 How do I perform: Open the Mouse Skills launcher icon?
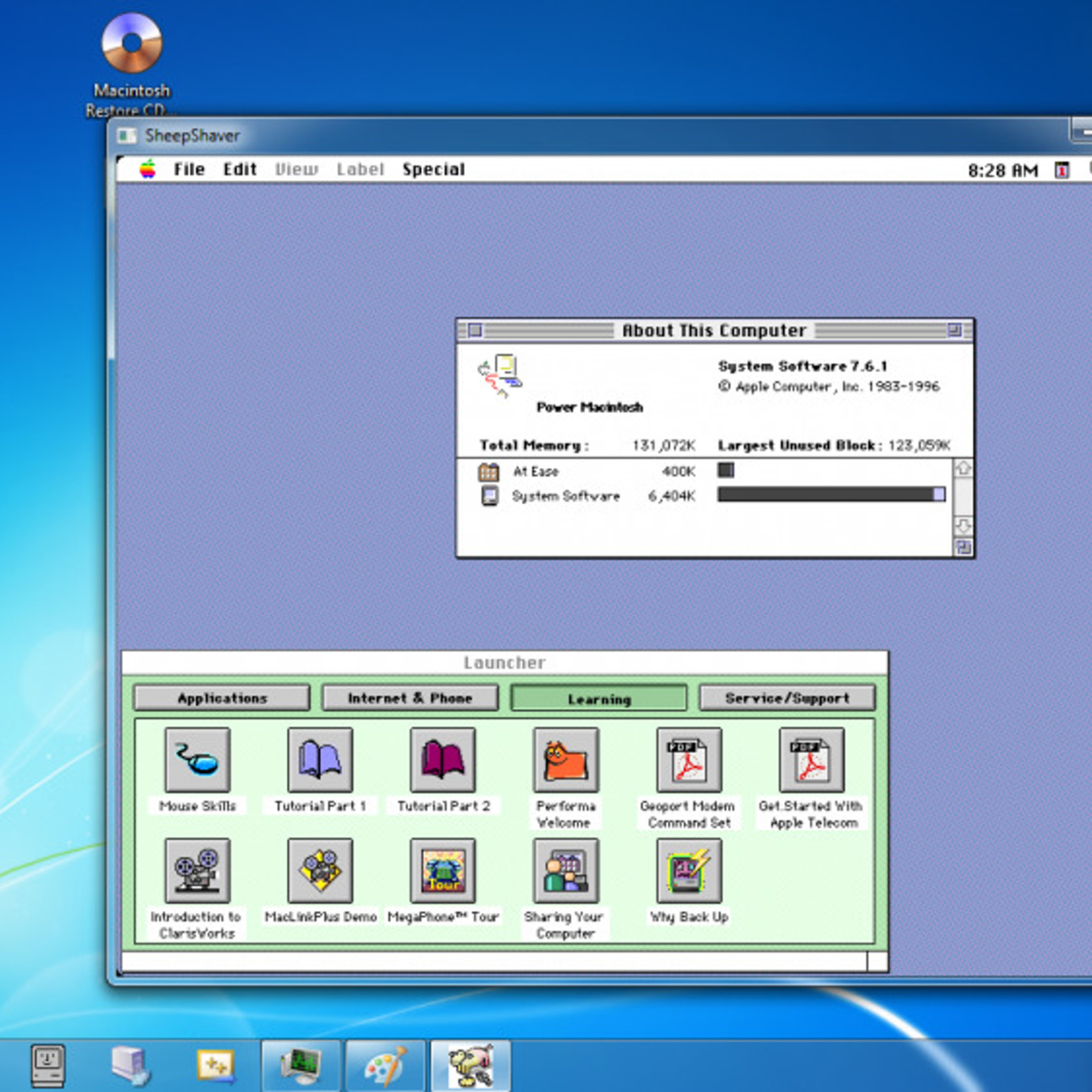pyautogui.click(x=197, y=760)
